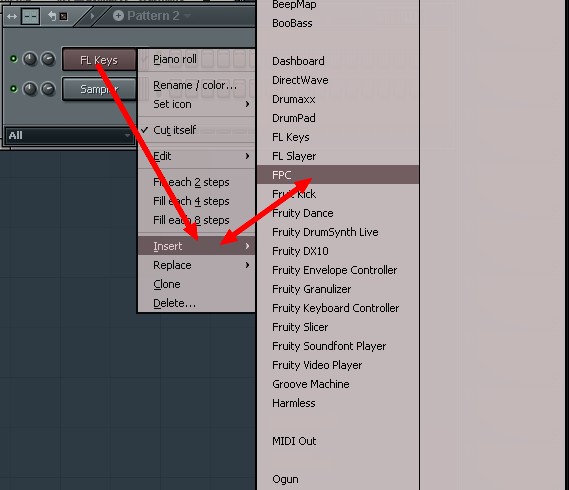This screenshot has width=569, height=490.
Task: Toggle the step/note view button with dashes
Action: coord(30,16)
